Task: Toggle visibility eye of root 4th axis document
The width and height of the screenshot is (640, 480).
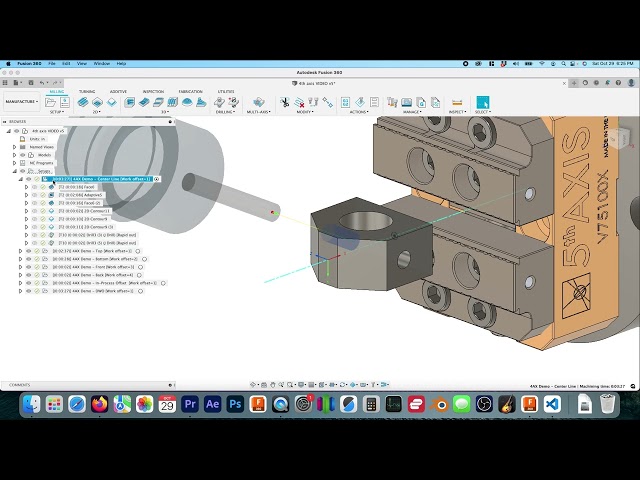Action: point(17,131)
